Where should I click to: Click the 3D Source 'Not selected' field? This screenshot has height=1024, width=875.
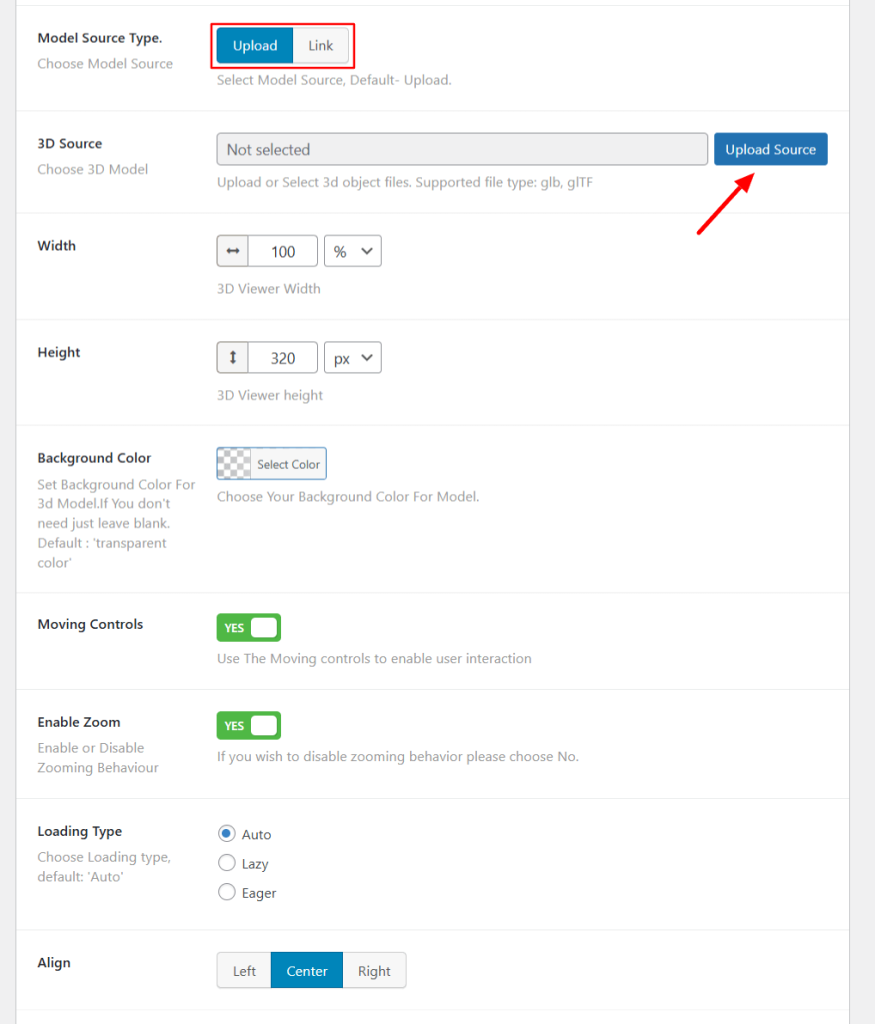[462, 149]
